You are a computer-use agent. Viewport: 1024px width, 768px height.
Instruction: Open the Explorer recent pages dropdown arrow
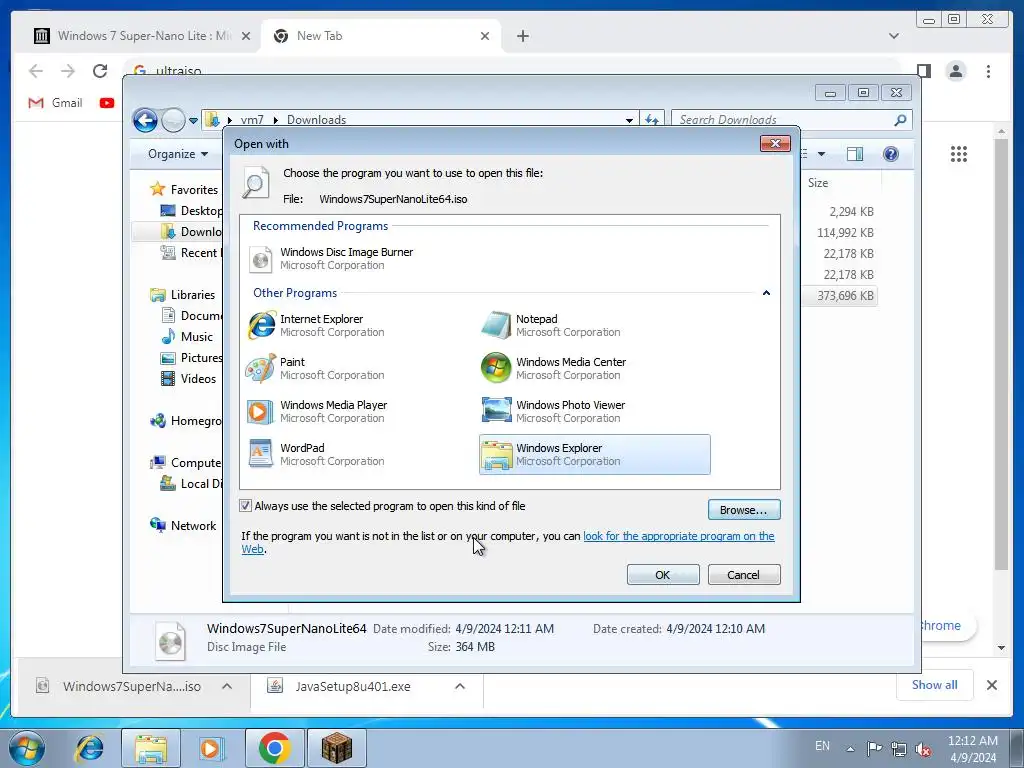tap(193, 121)
